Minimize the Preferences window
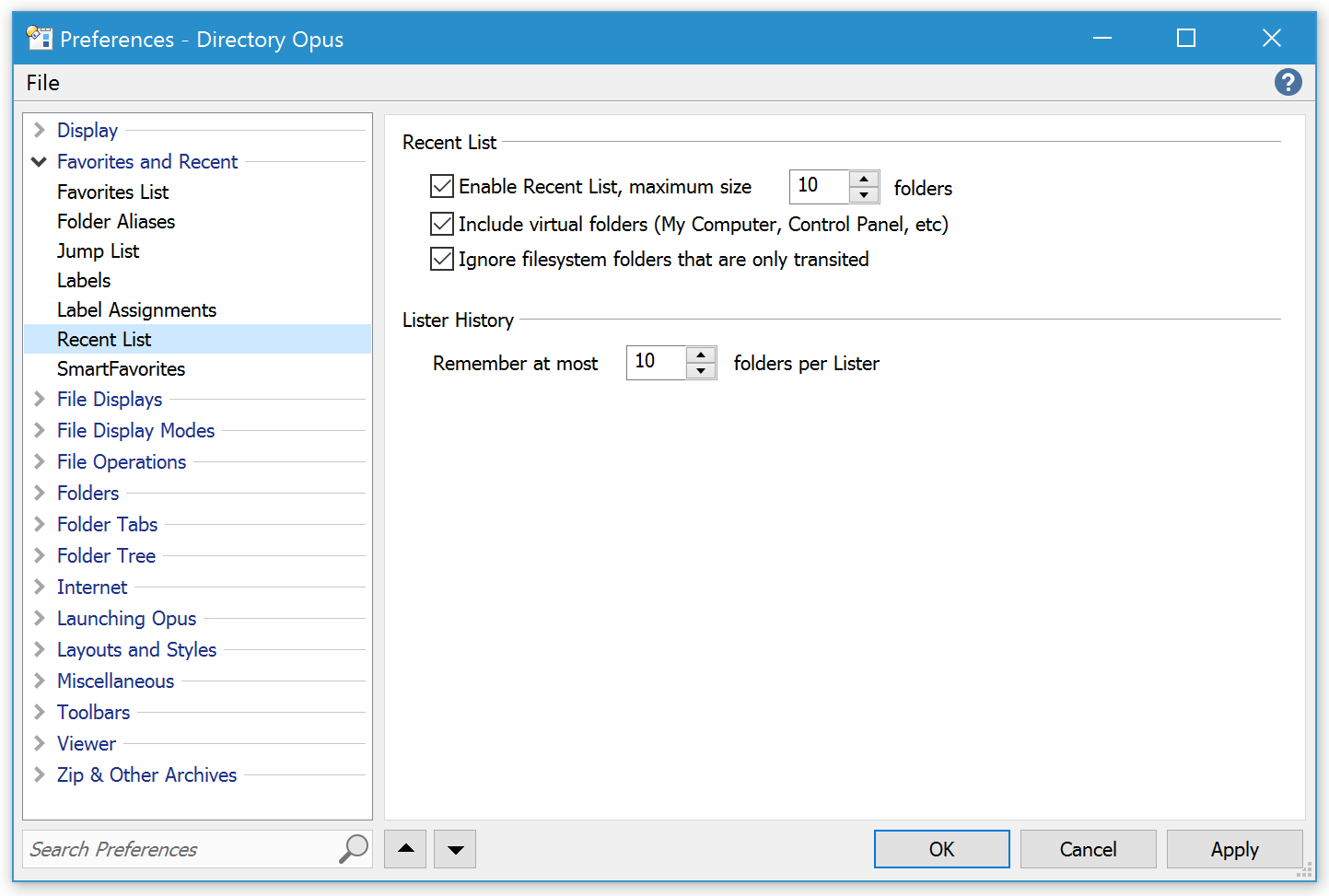1329x896 pixels. pyautogui.click(x=1102, y=38)
